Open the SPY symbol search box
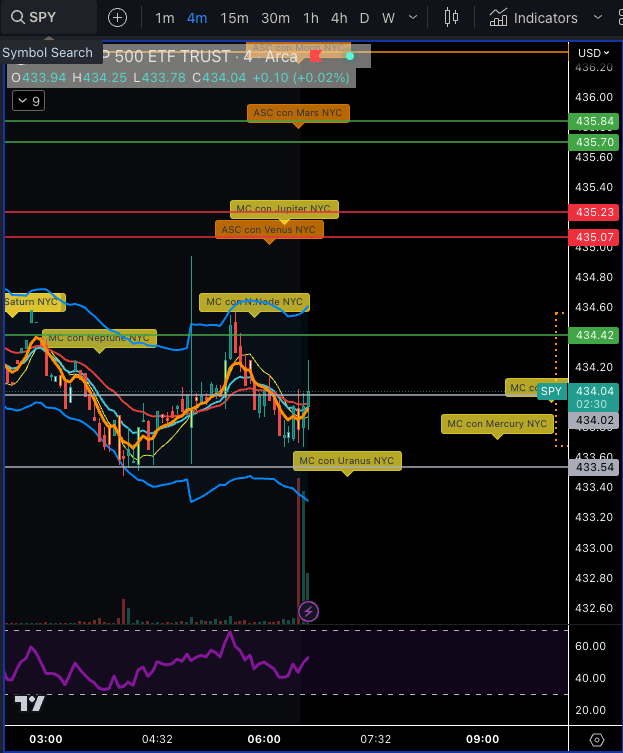Screen dimensions: 623x753 click(48, 18)
